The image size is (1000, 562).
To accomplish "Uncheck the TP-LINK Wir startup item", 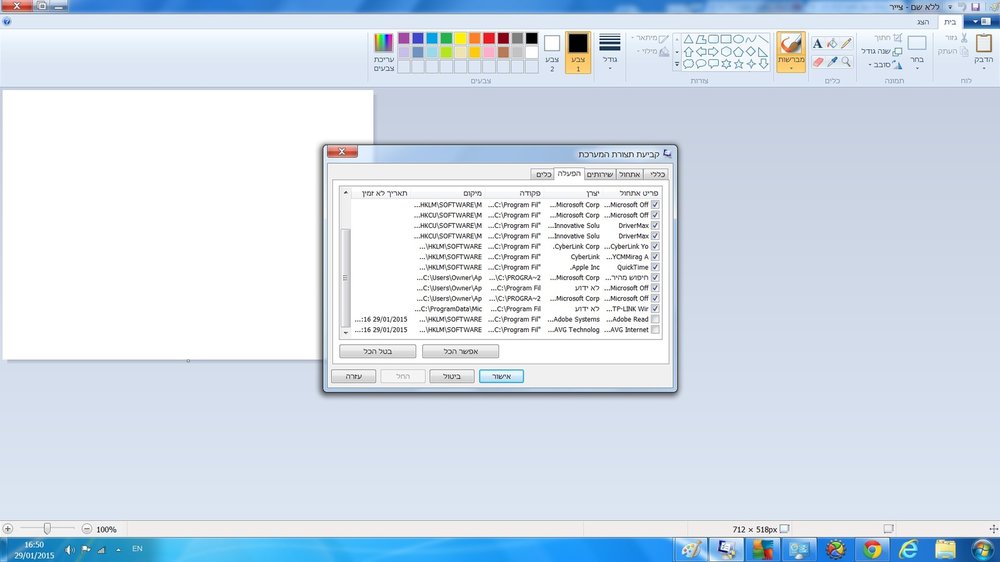I will point(655,309).
